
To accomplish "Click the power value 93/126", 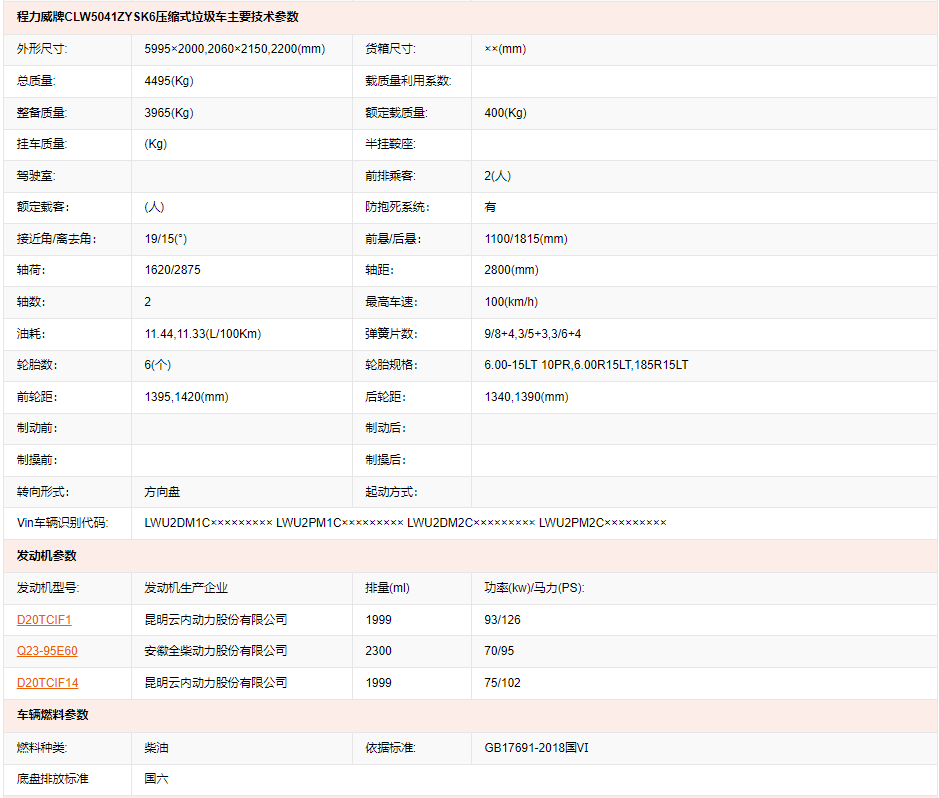I will pos(502,620).
